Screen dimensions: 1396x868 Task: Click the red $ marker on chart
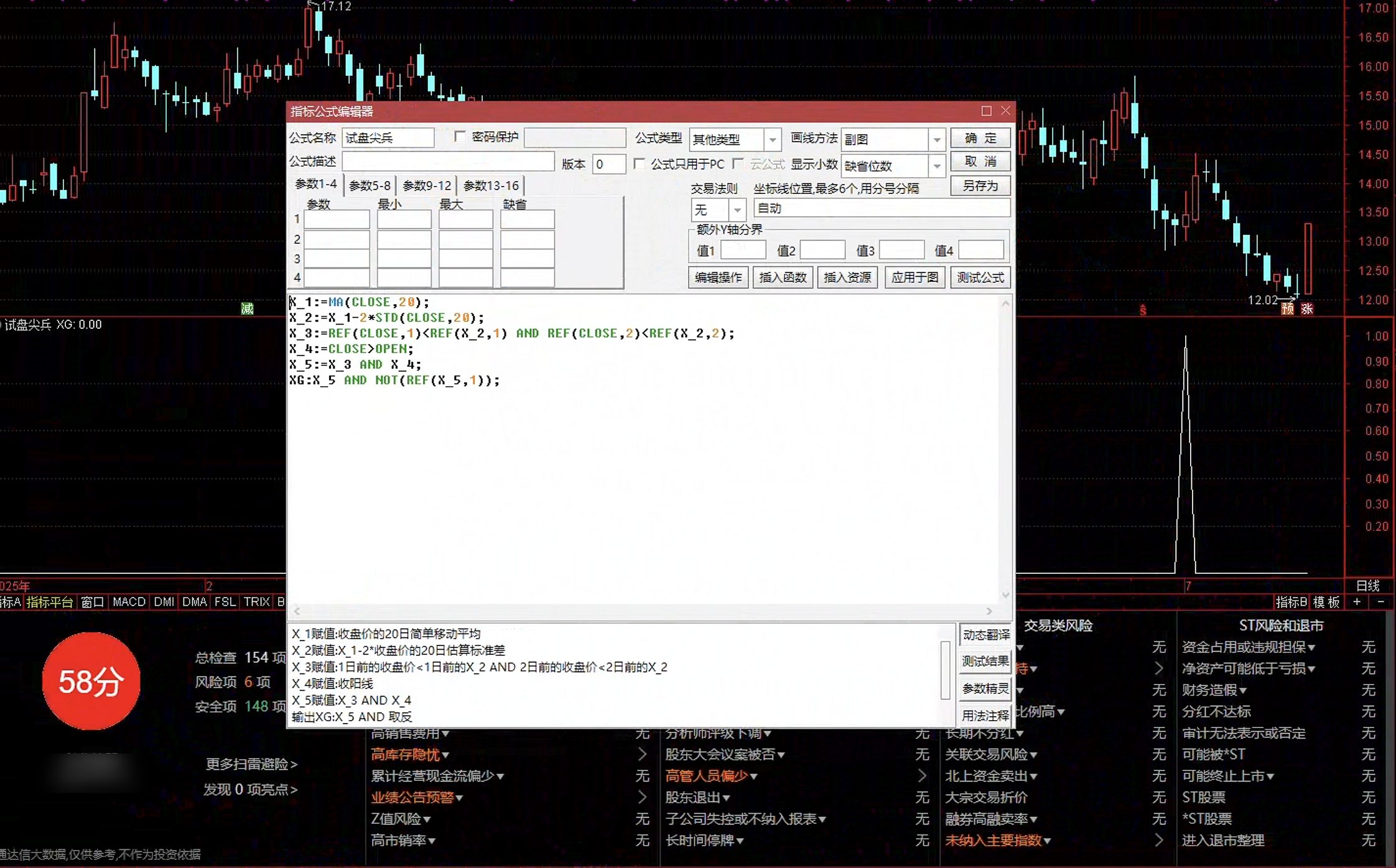click(1143, 309)
